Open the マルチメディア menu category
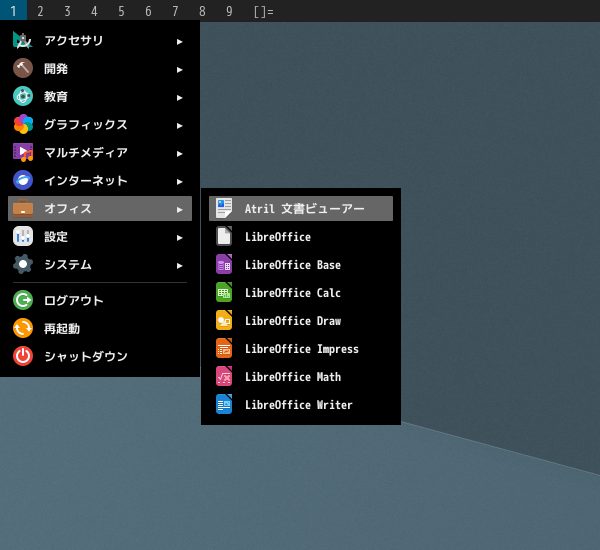Screen dimensions: 600x550 [x=85, y=153]
